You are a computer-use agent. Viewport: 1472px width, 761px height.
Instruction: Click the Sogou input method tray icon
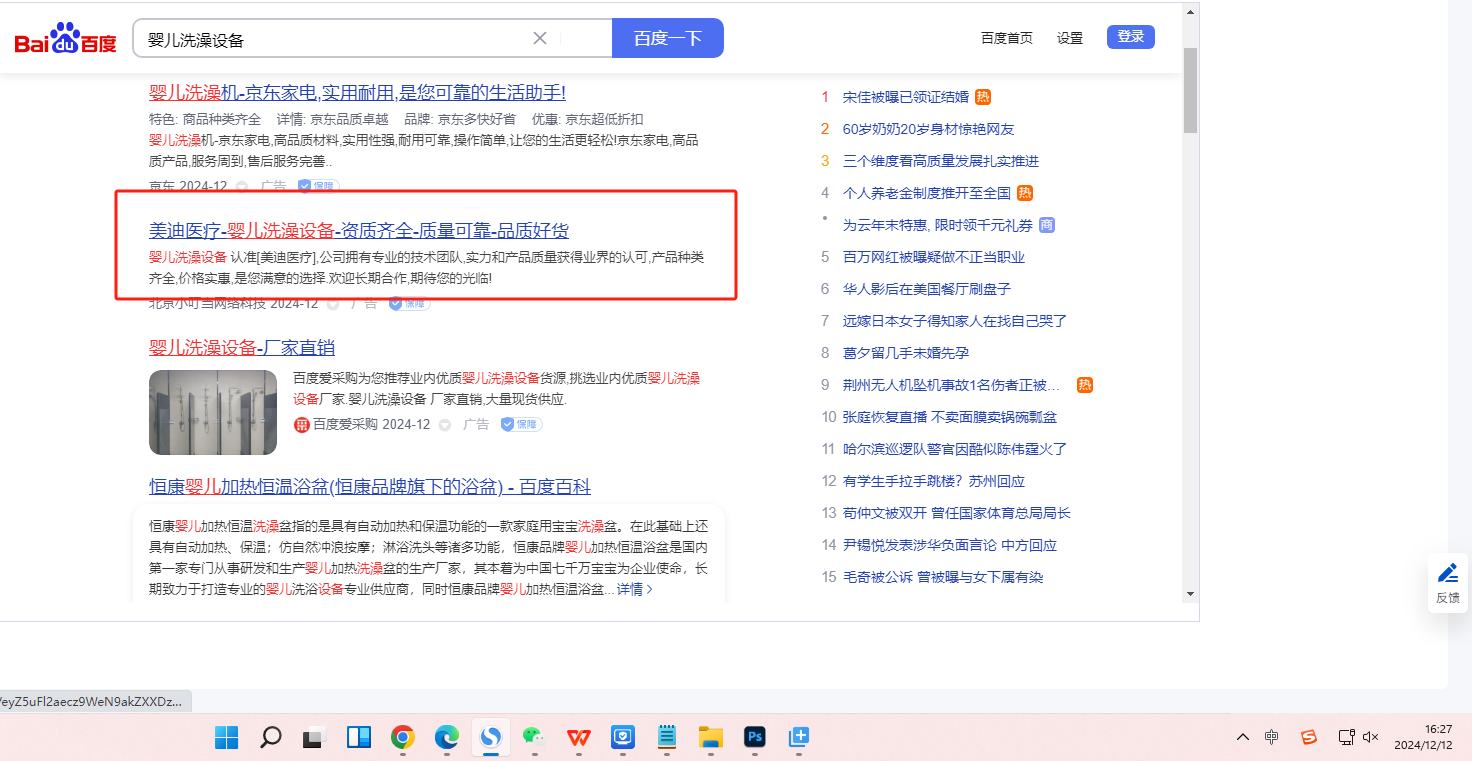coord(1308,737)
